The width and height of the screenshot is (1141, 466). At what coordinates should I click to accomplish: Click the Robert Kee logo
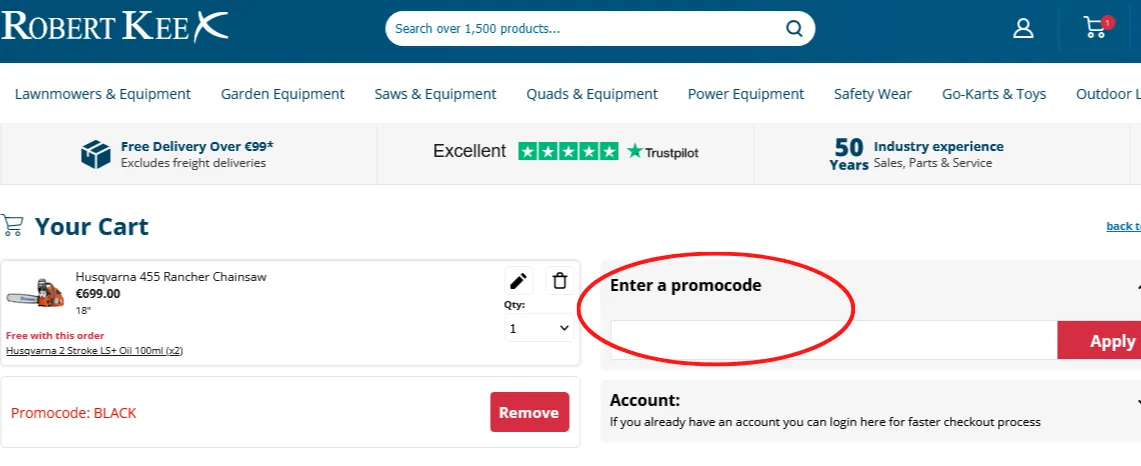pos(115,27)
